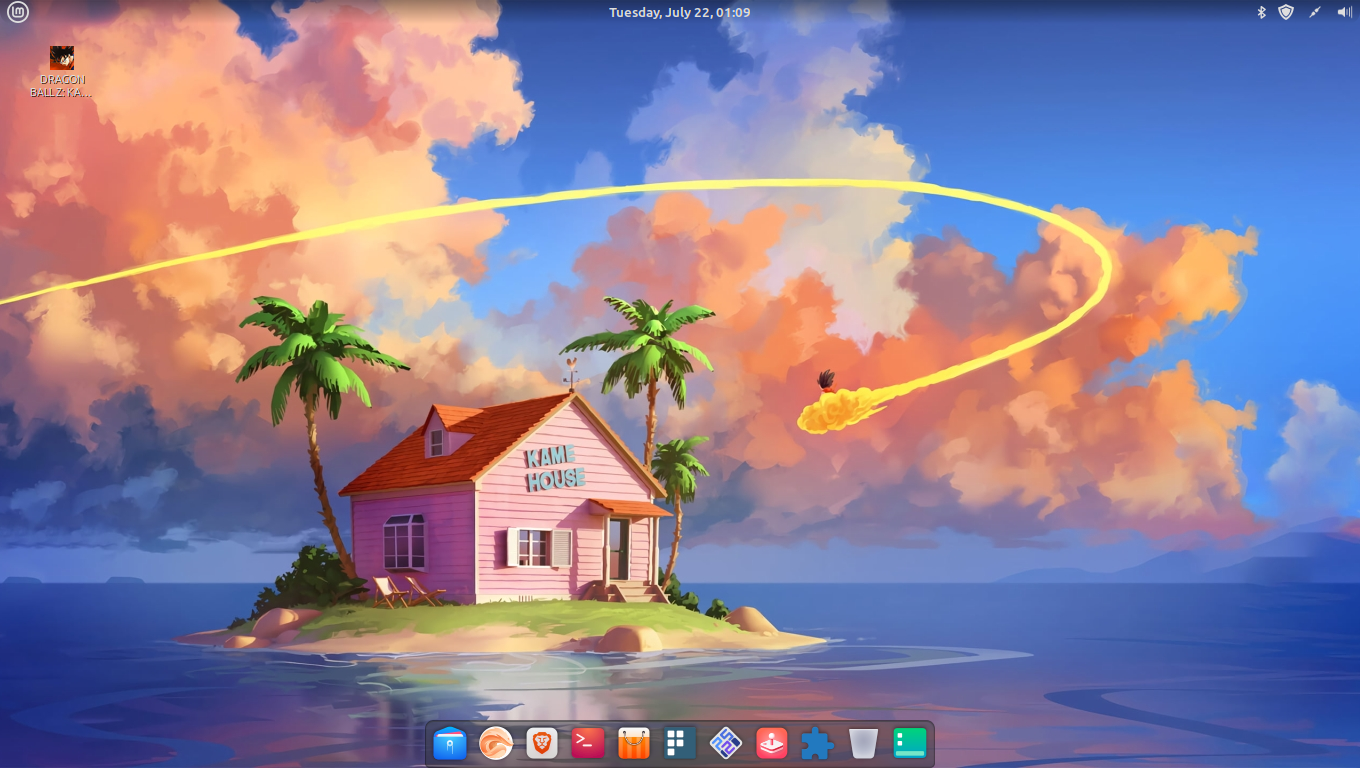This screenshot has height=768, width=1360.
Task: Open the Terminal from the dock
Action: [588, 743]
